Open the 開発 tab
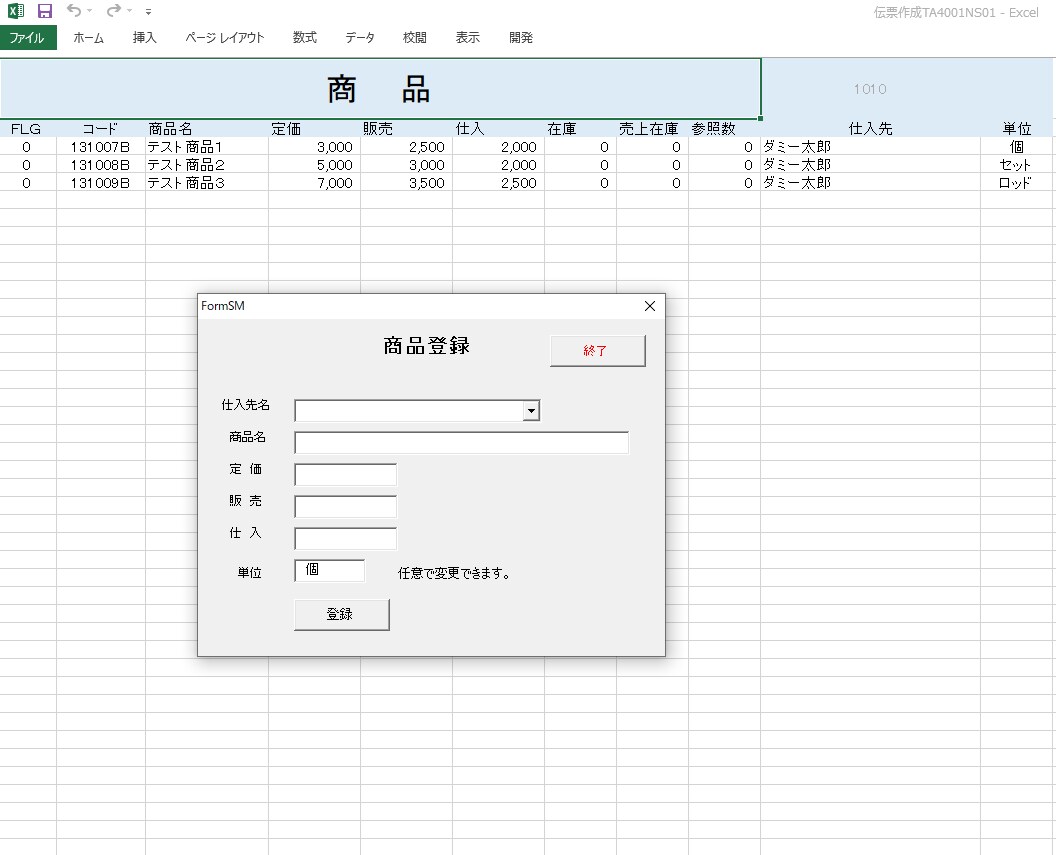Image resolution: width=1056 pixels, height=855 pixels. click(x=521, y=38)
